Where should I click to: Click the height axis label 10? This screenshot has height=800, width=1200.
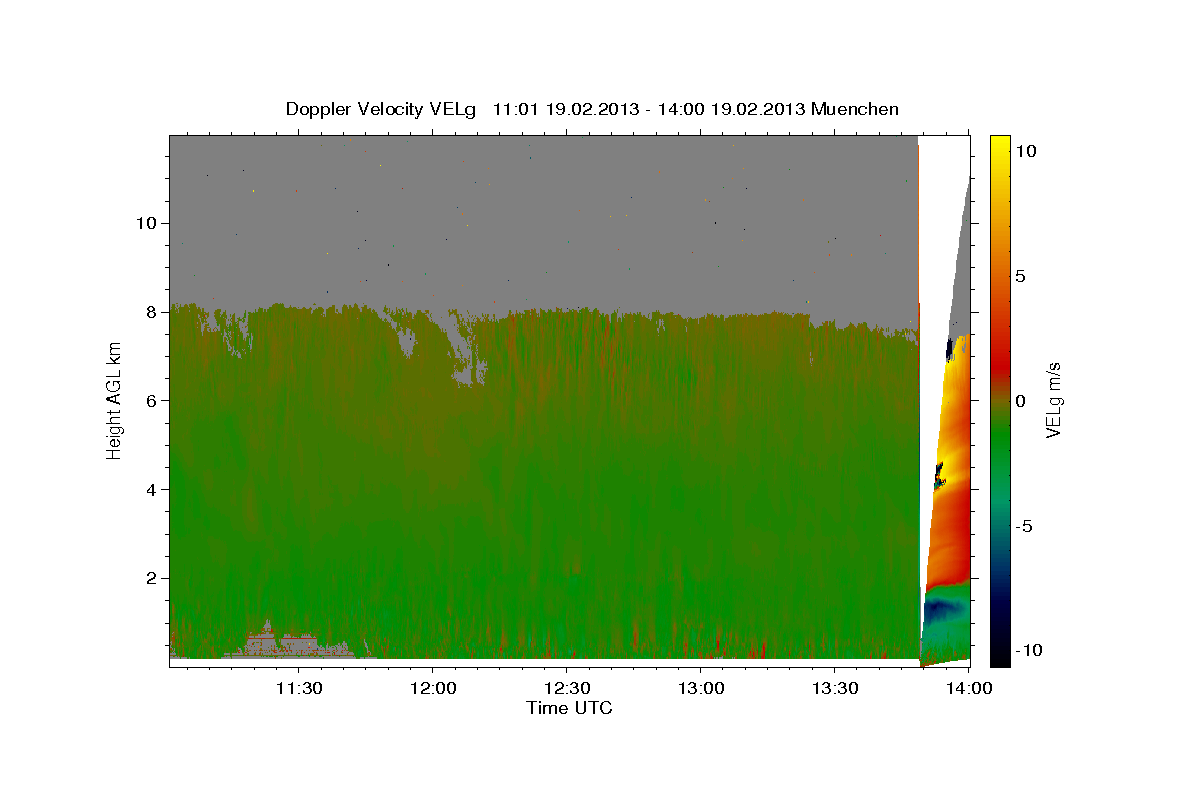tap(146, 222)
